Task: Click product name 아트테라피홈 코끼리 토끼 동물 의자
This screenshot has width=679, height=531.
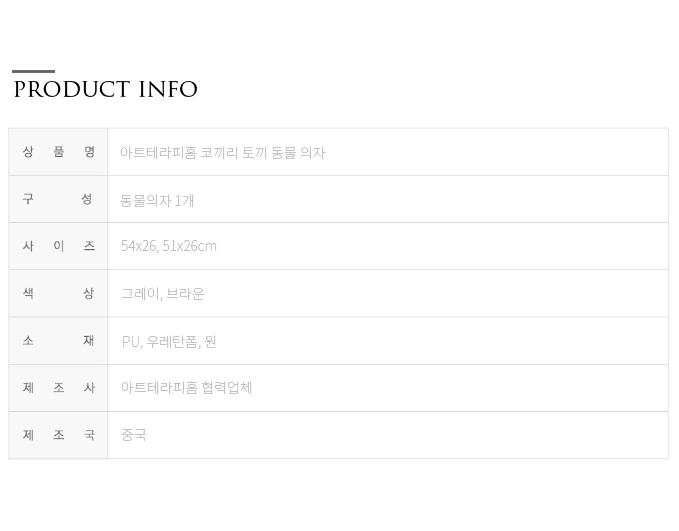Action: 223,152
